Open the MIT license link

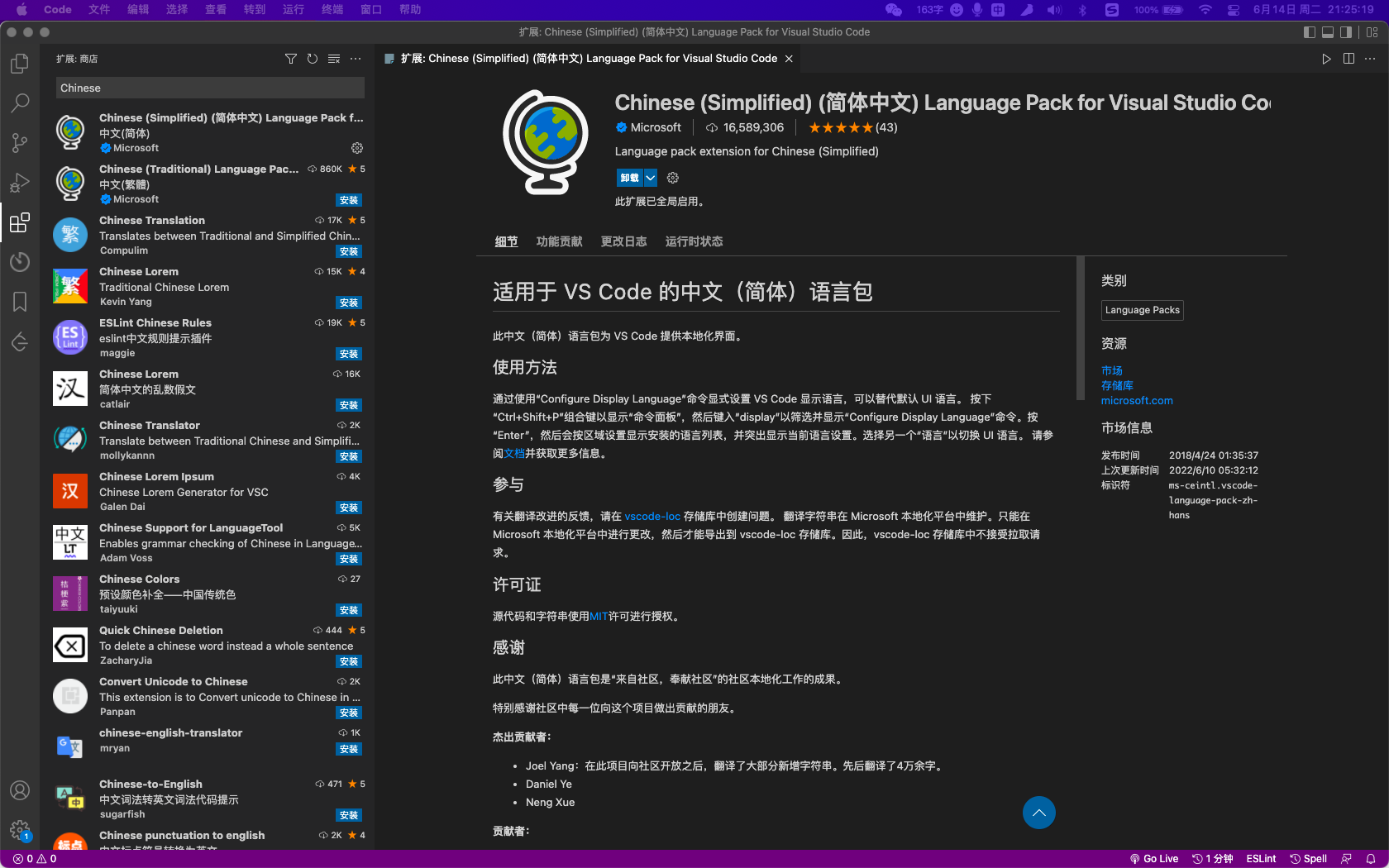point(599,616)
